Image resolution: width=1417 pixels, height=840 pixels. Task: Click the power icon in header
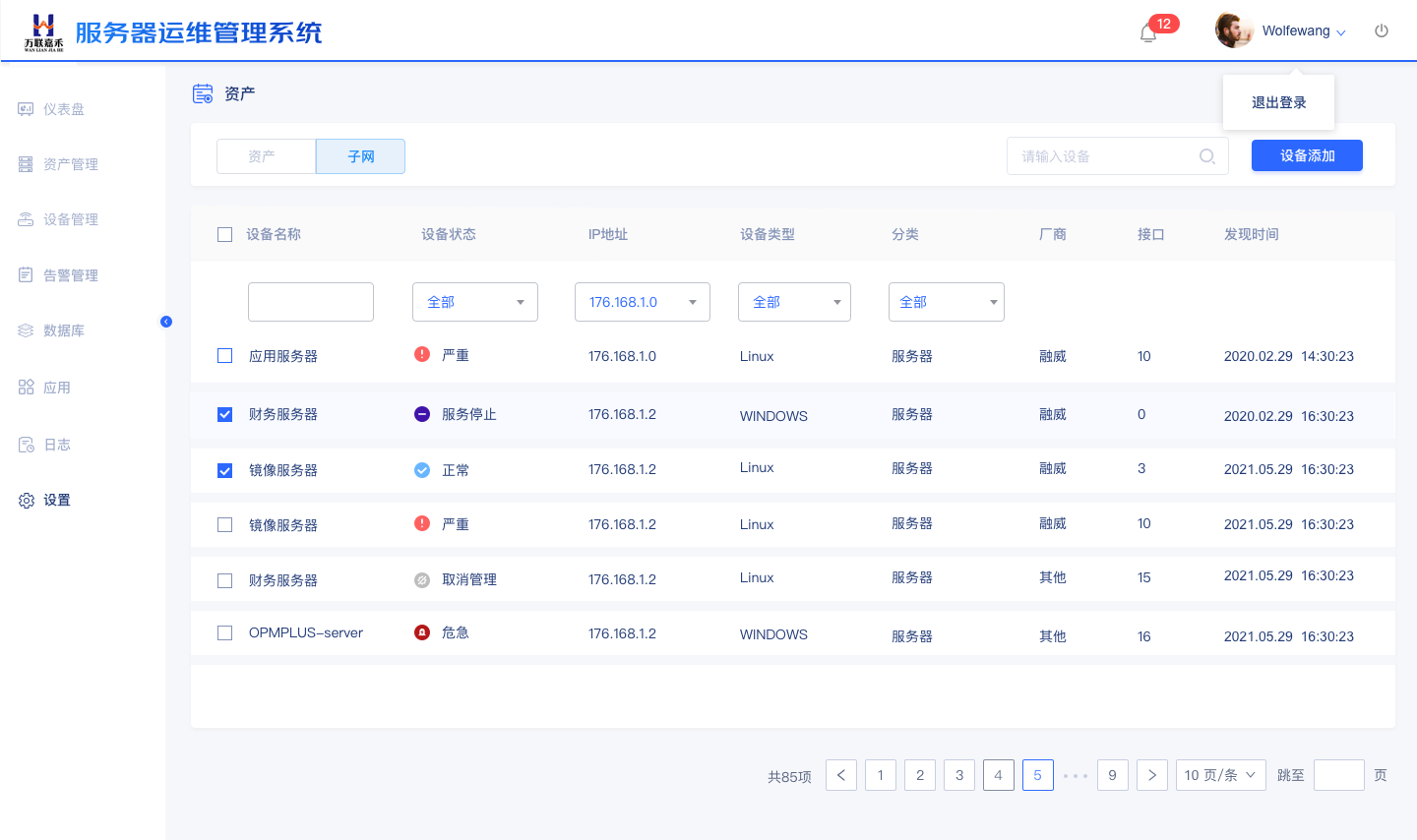(x=1382, y=30)
